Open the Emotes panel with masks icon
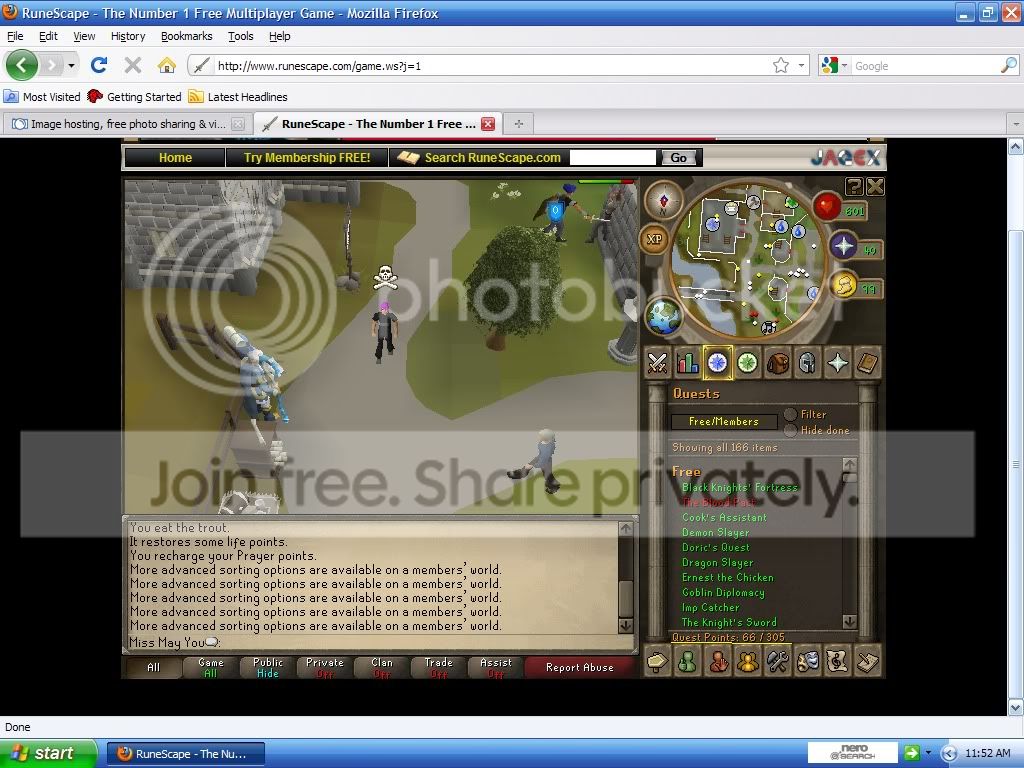This screenshot has width=1024, height=768. (808, 661)
